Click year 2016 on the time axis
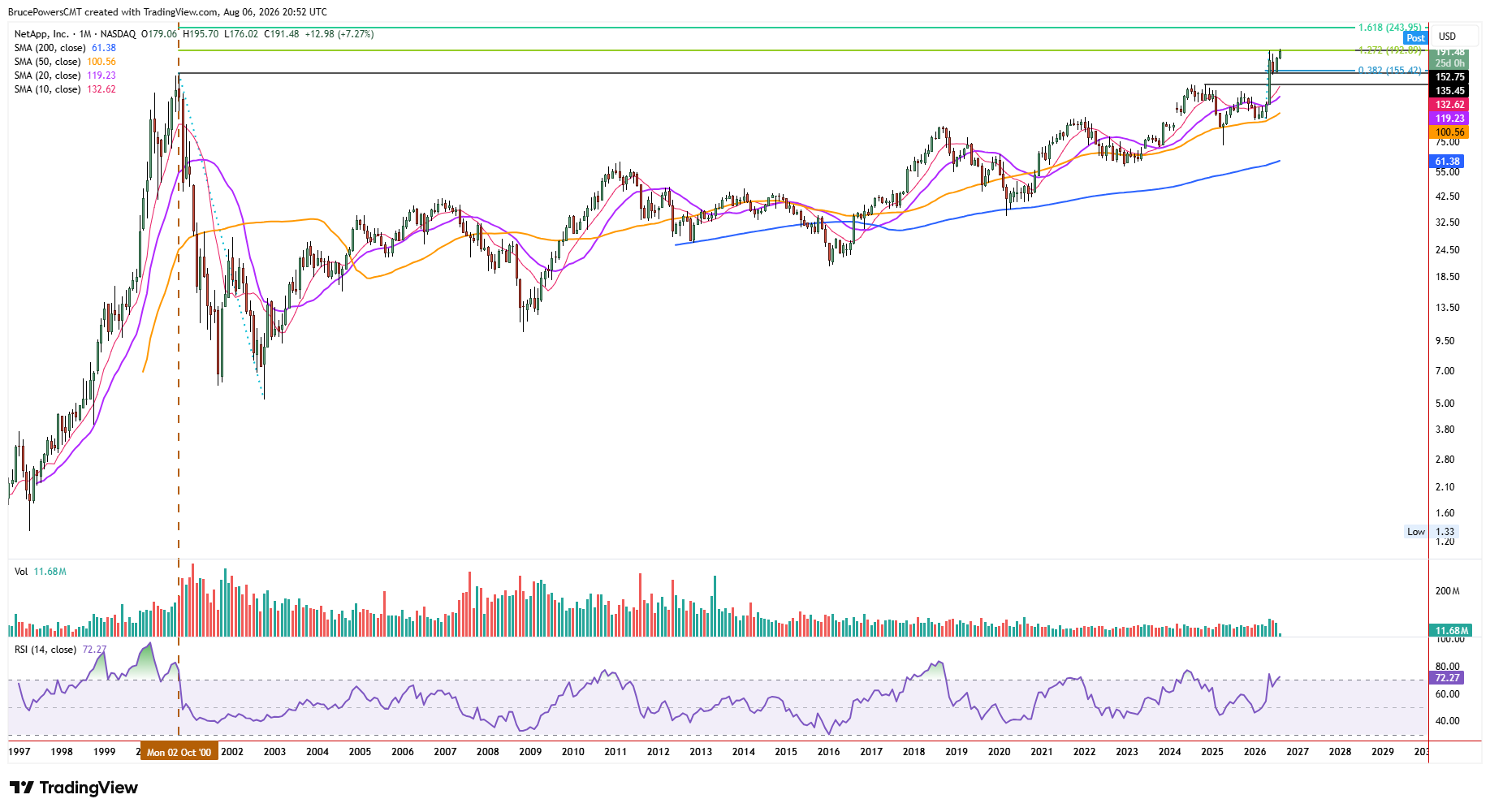 pos(828,752)
